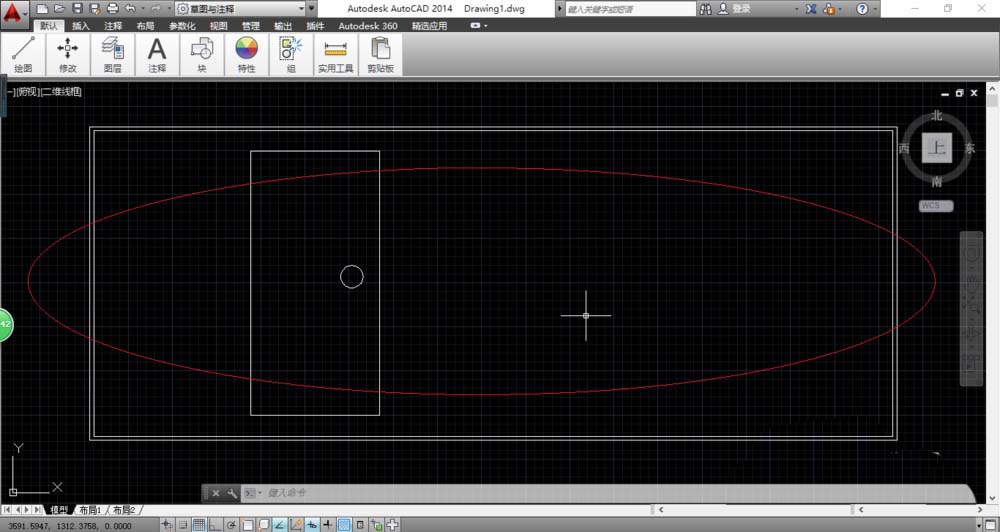Switch to the 参数化 (Parametric) ribbon tab
Viewport: 1000px width, 532px height.
click(182, 26)
